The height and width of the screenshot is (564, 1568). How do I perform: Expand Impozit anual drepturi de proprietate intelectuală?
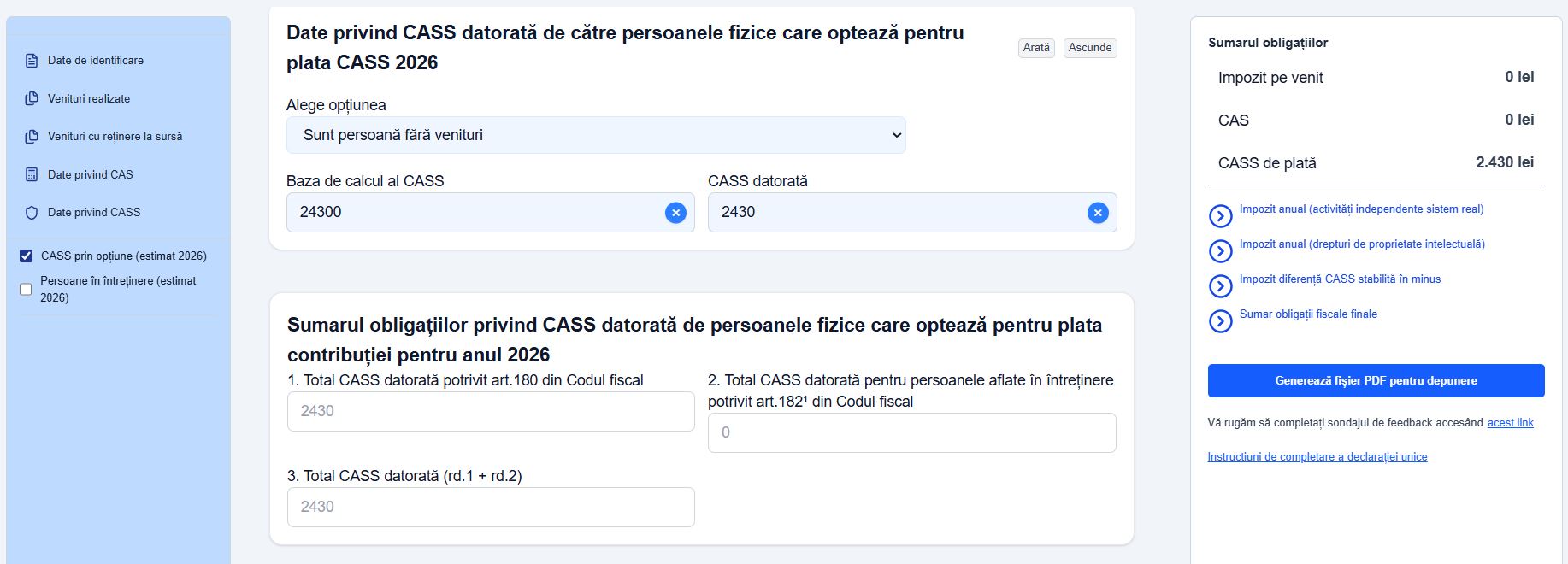tap(1220, 251)
